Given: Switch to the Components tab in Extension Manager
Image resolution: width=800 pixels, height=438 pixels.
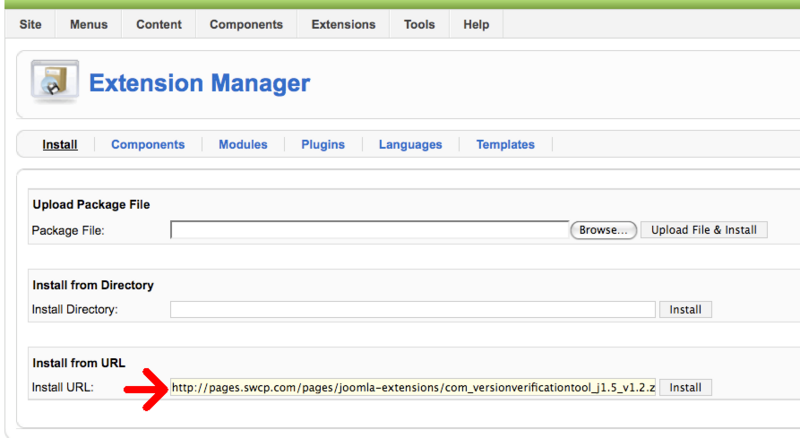Looking at the screenshot, I should (148, 144).
